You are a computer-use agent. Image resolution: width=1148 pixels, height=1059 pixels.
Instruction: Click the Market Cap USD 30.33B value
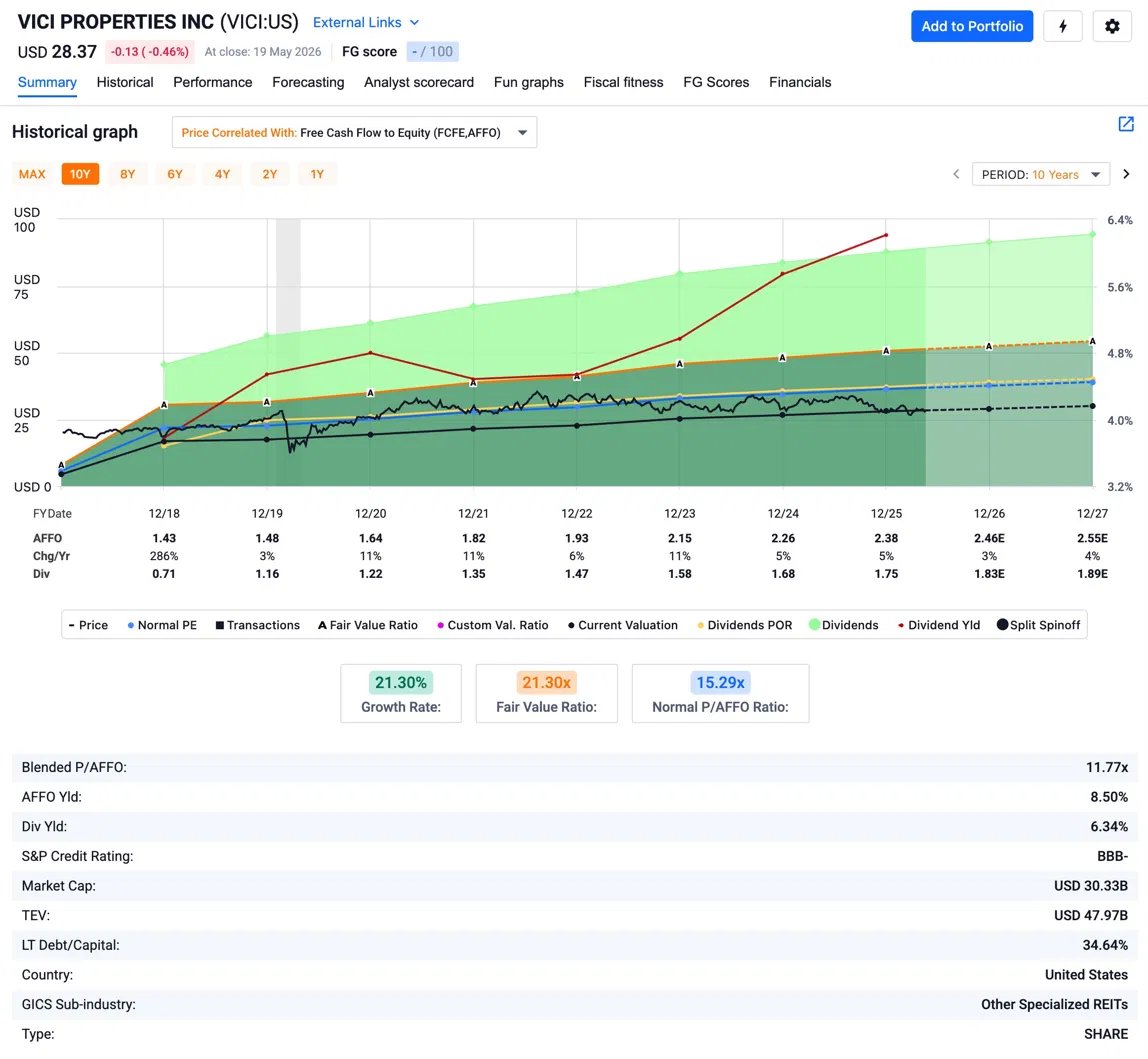[x=1090, y=886]
